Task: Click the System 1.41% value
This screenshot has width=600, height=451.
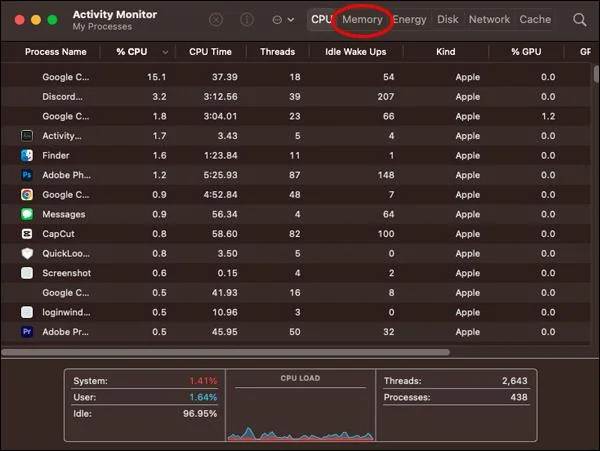Action: pyautogui.click(x=203, y=381)
